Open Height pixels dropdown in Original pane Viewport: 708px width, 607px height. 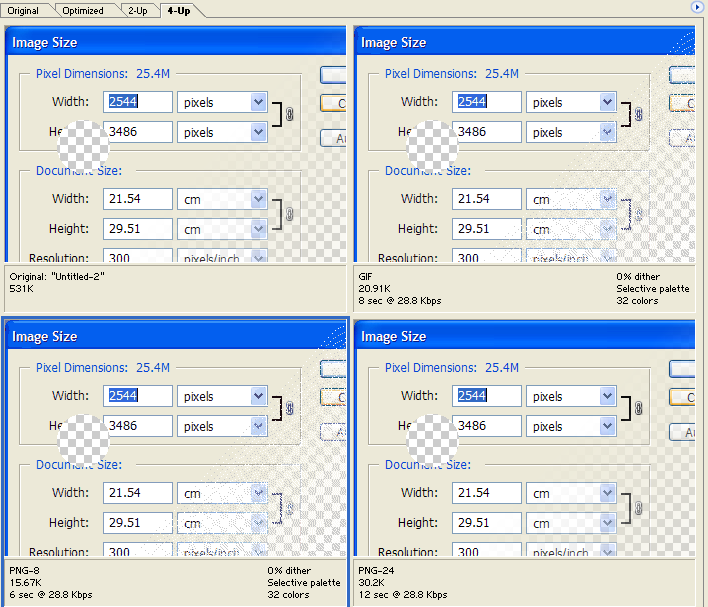[258, 132]
